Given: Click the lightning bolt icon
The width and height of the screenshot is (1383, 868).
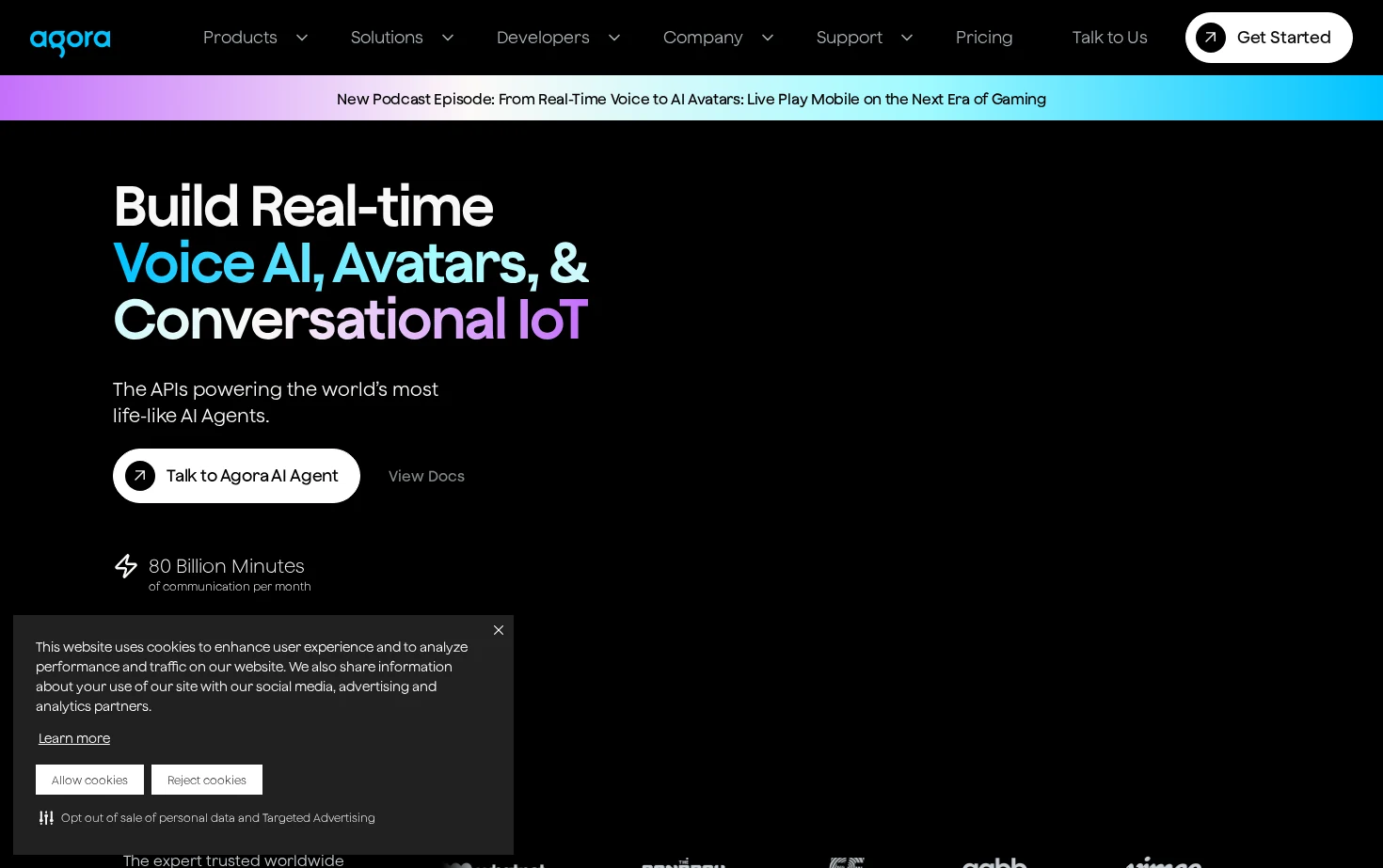Looking at the screenshot, I should pos(126,566).
